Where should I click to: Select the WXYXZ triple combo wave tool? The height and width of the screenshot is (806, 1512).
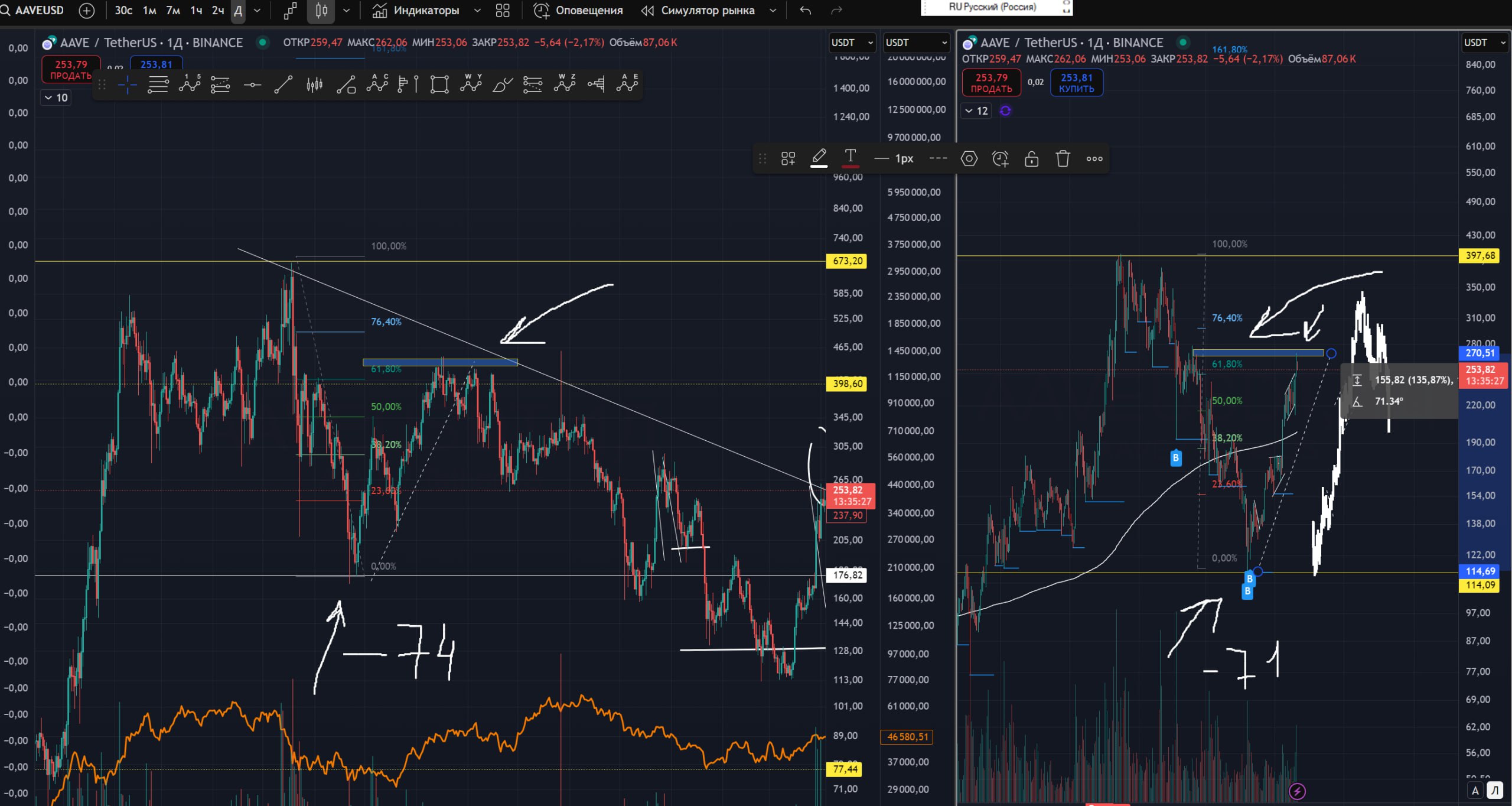[565, 84]
